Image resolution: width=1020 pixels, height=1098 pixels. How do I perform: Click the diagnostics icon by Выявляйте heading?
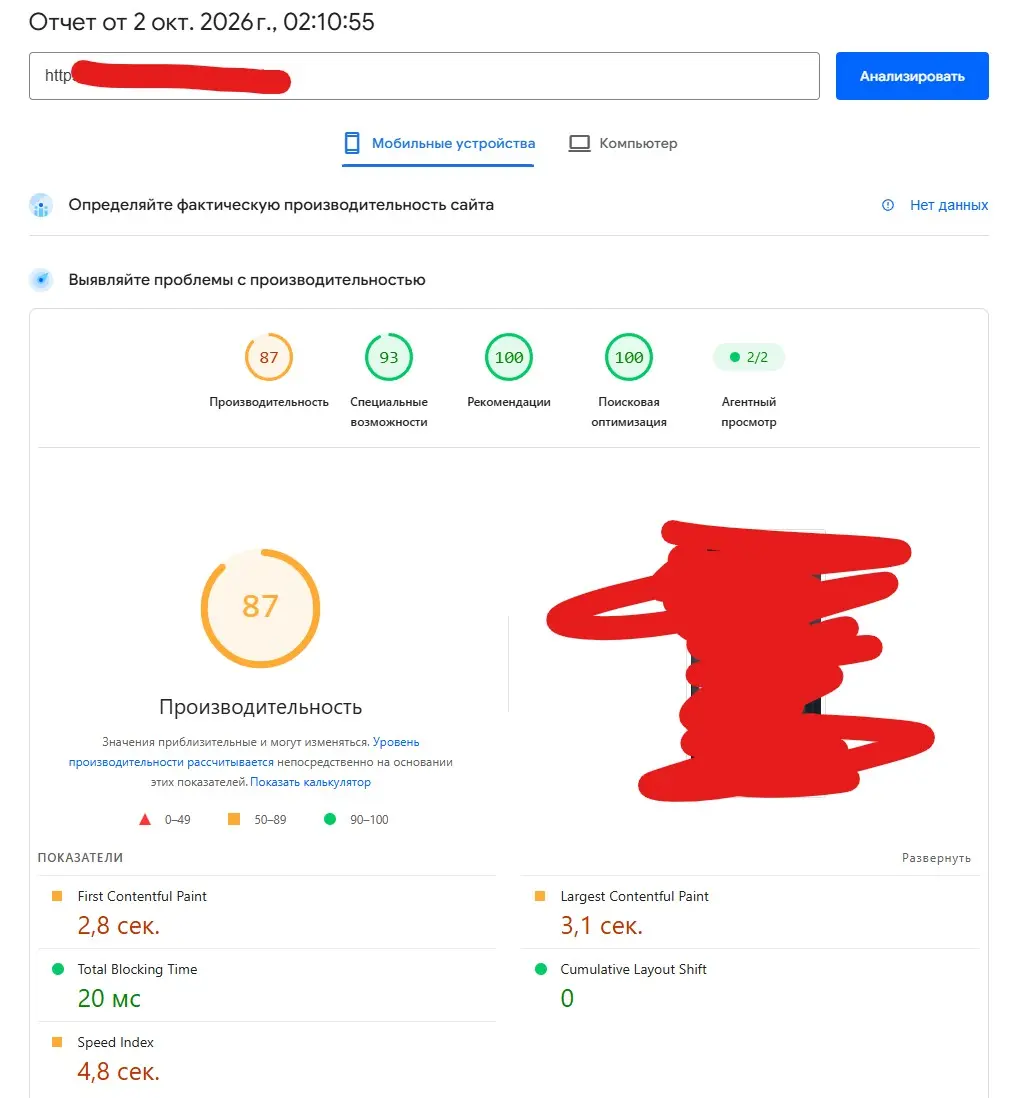tap(41, 279)
